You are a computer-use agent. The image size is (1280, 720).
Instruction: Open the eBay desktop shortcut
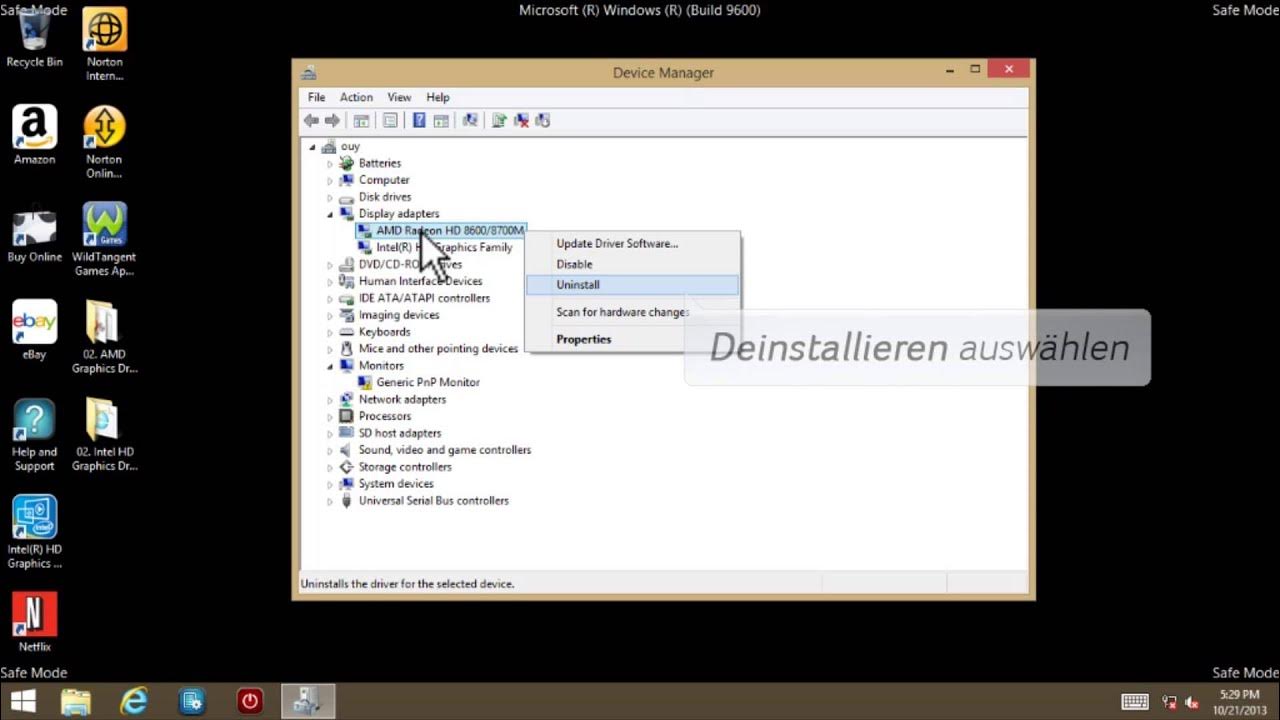pos(34,330)
